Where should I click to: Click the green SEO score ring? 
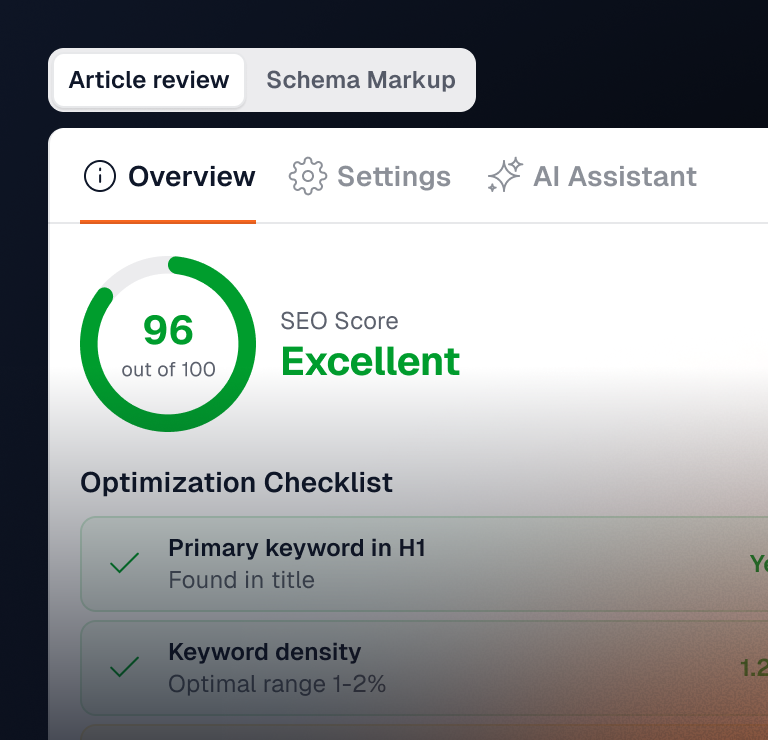[x=168, y=344]
